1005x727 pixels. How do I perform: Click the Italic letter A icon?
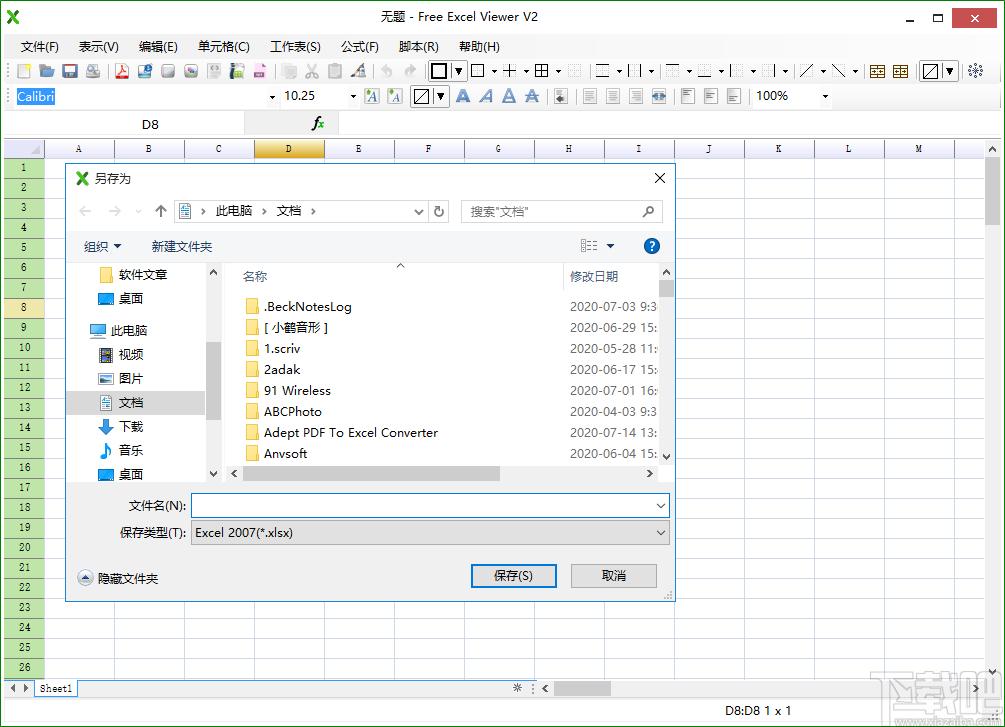[x=486, y=96]
